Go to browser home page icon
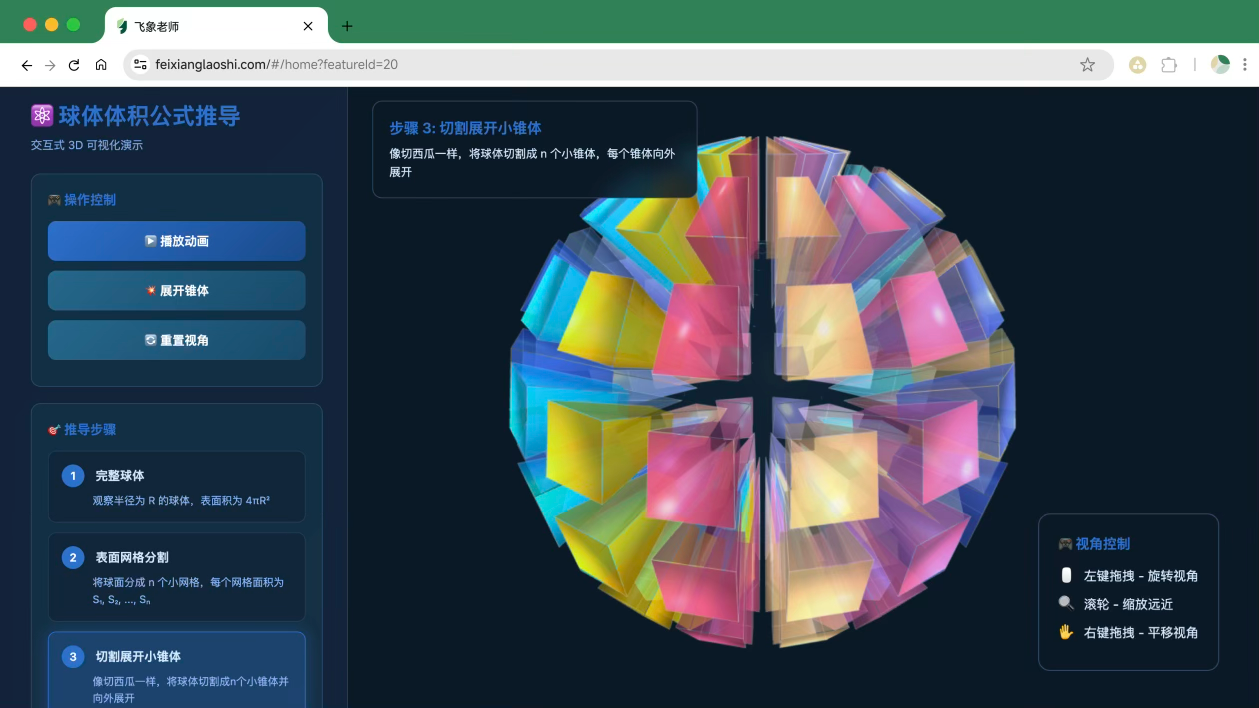Viewport: 1259px width, 708px height. coord(101,65)
